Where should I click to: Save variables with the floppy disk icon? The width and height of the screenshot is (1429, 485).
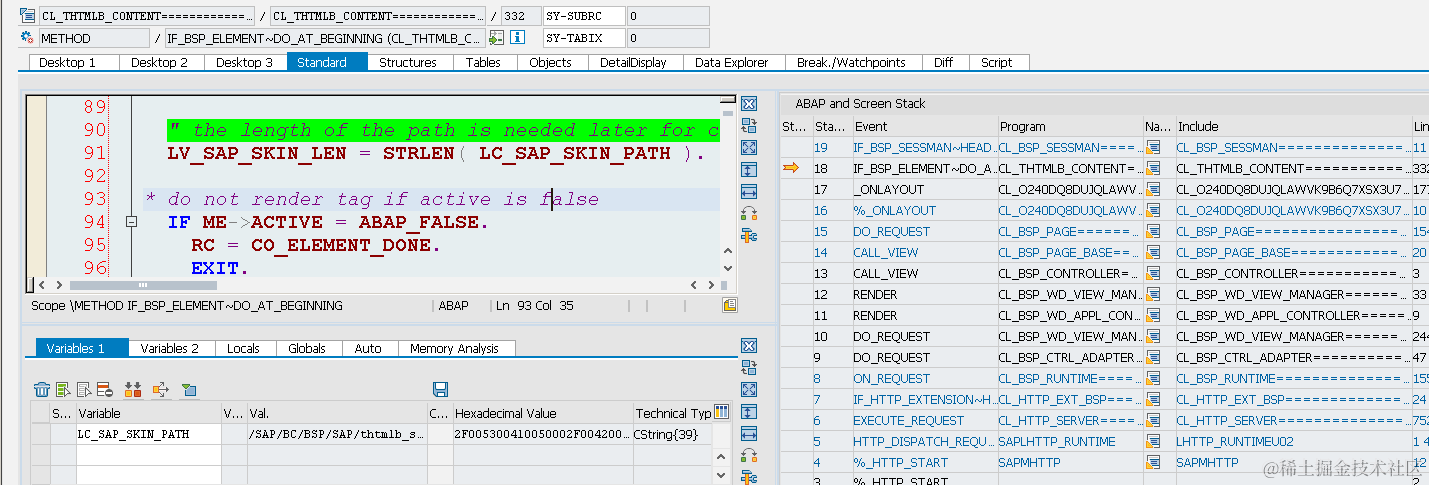tap(440, 389)
